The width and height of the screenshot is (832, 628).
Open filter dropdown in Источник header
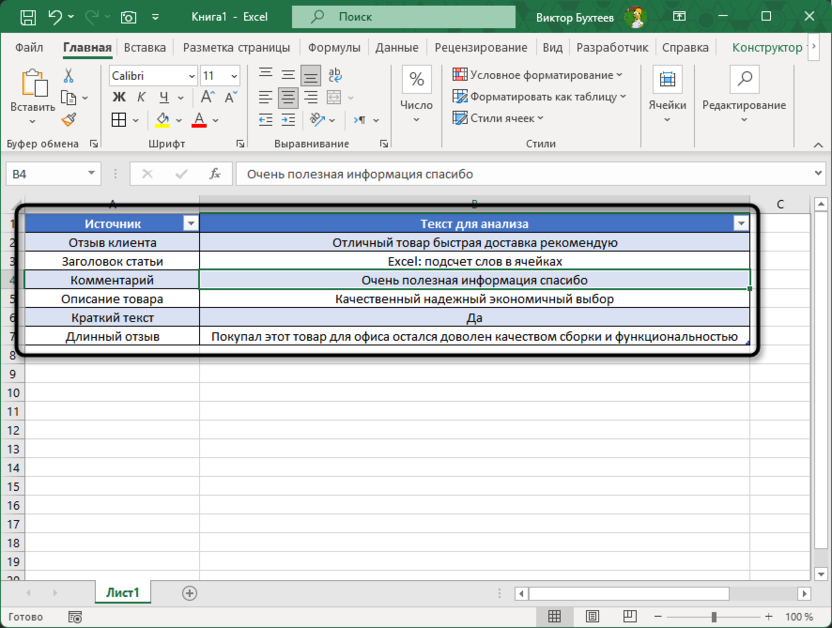(x=191, y=224)
